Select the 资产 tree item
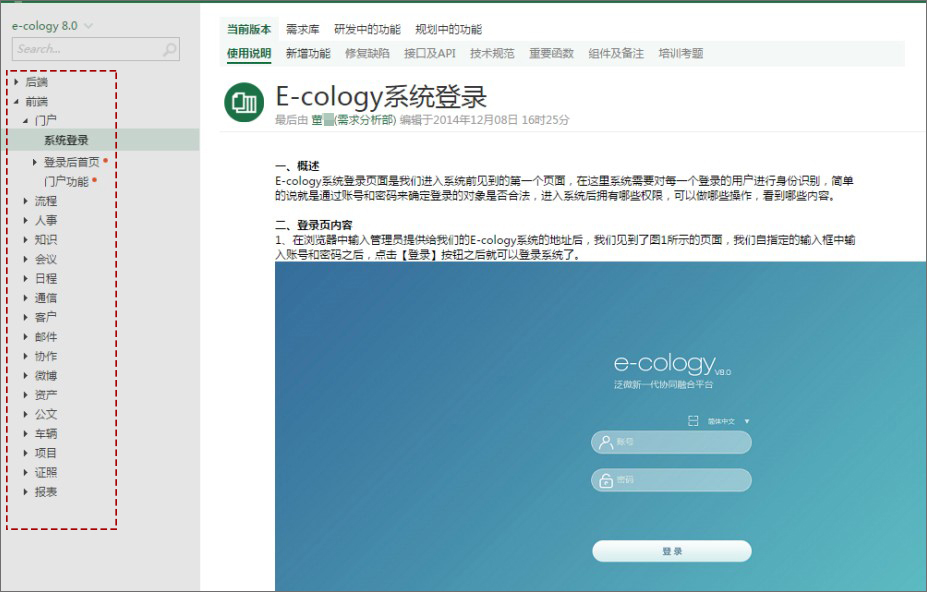 click(x=46, y=394)
